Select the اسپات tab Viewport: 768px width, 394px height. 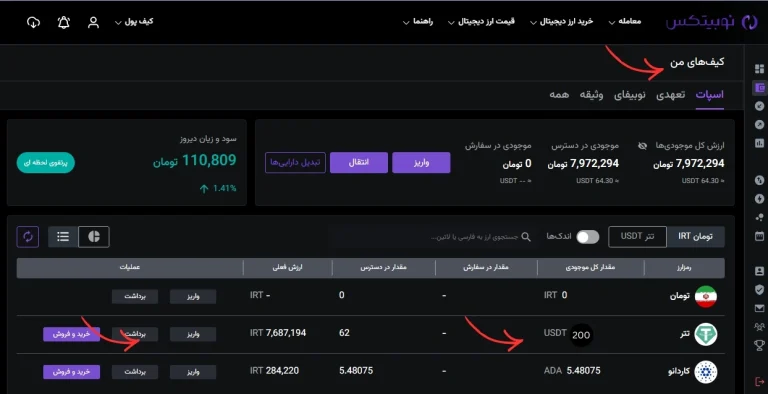709,95
